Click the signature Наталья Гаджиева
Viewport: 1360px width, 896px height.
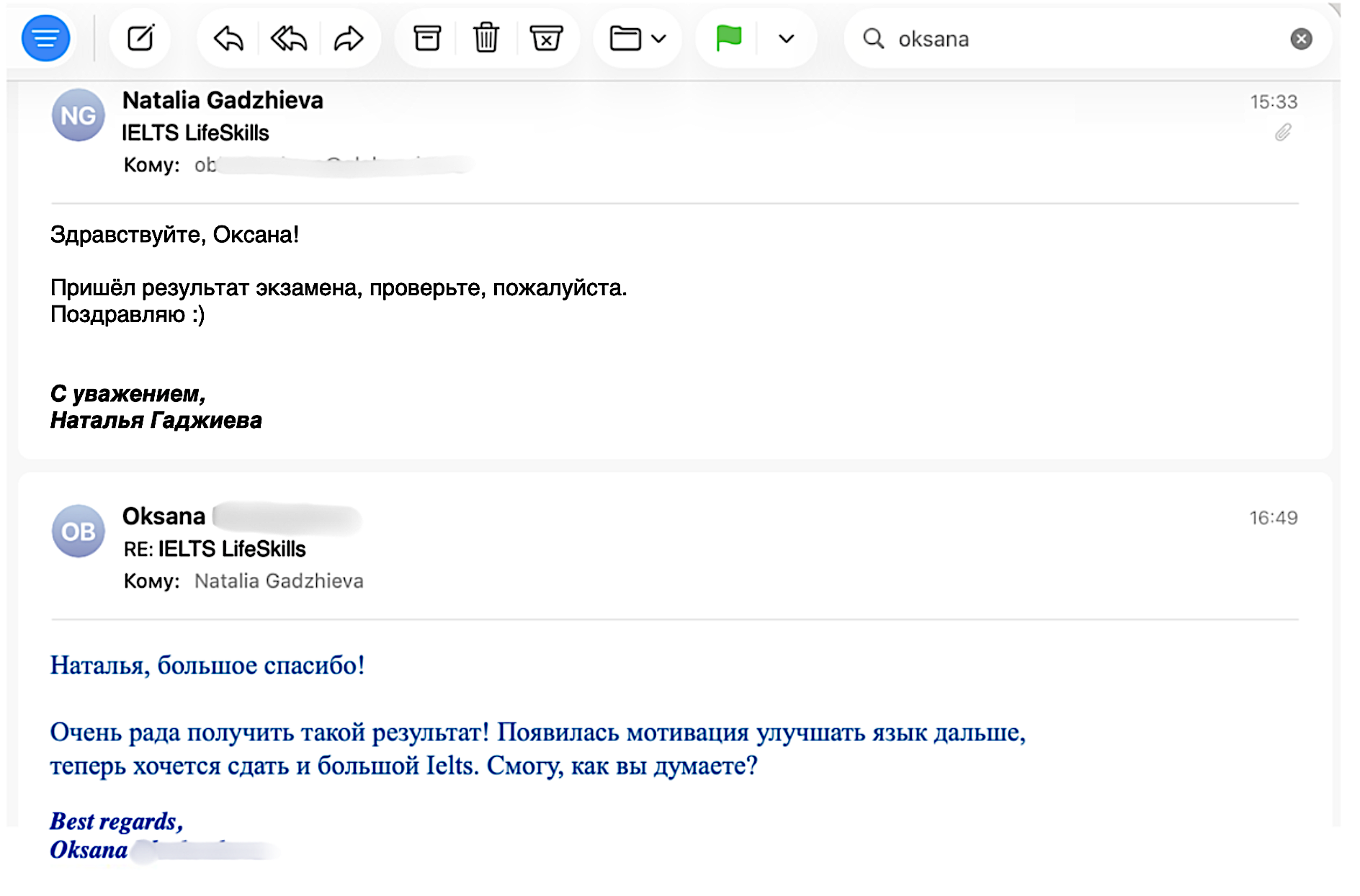[156, 420]
